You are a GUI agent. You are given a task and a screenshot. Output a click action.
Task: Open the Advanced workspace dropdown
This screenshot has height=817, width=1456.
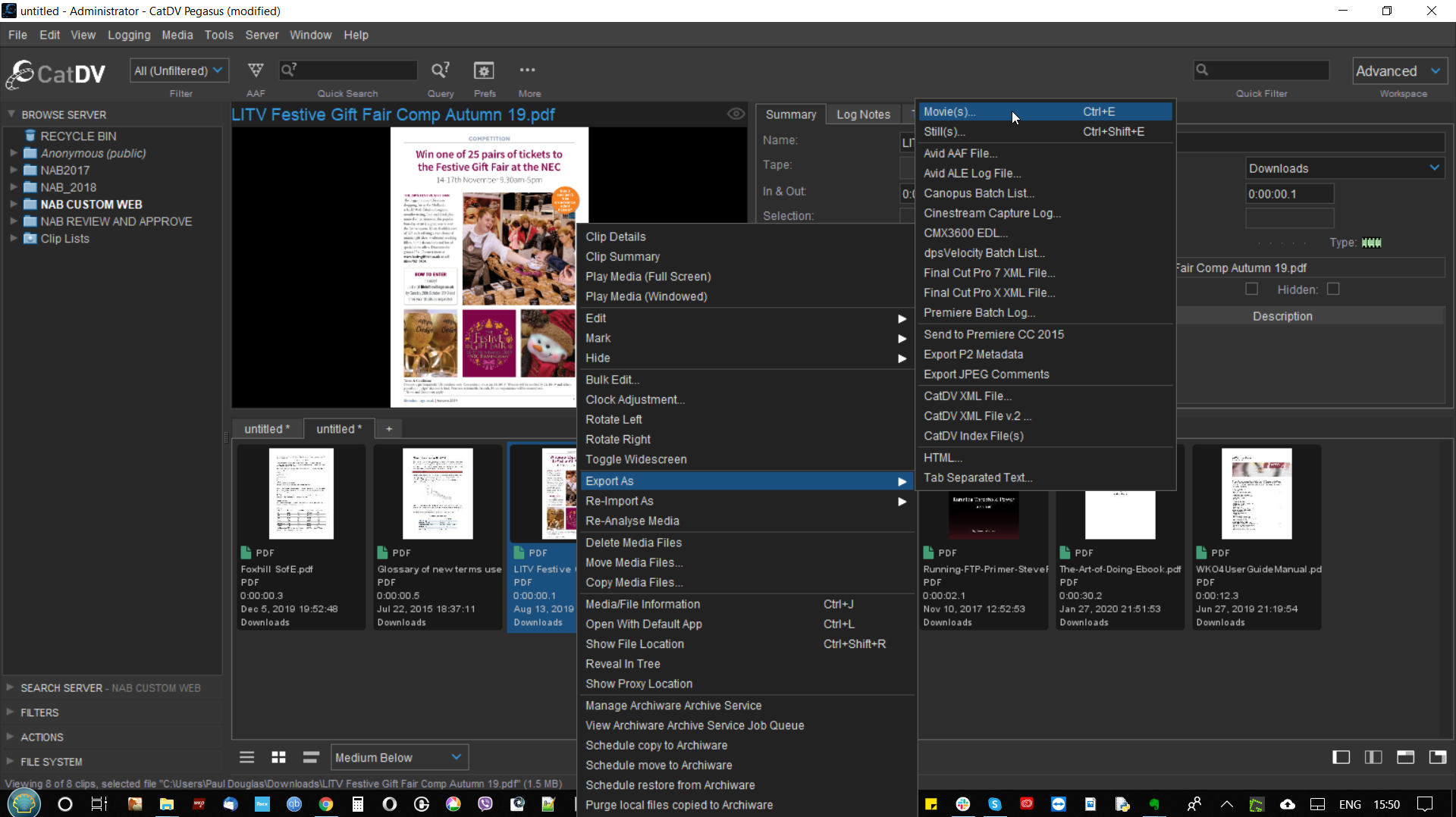click(1399, 70)
